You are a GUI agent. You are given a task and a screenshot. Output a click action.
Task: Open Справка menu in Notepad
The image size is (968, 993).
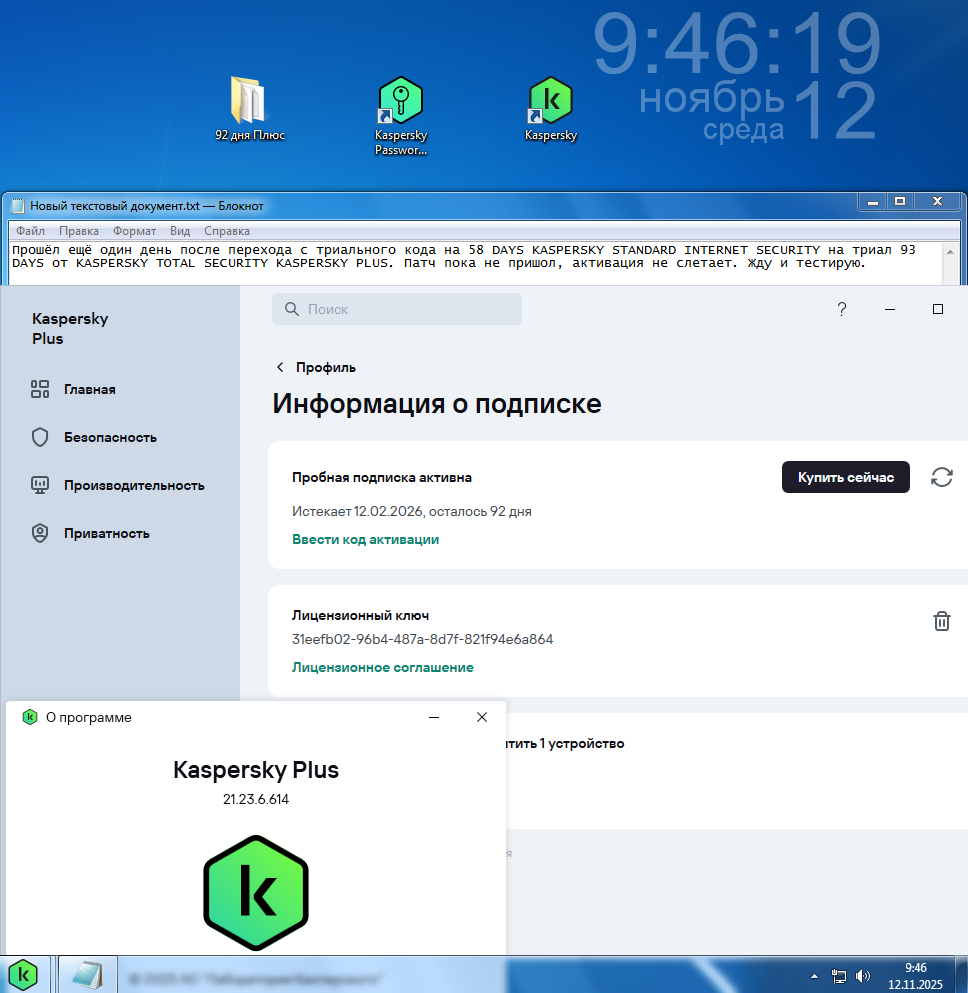tap(227, 231)
